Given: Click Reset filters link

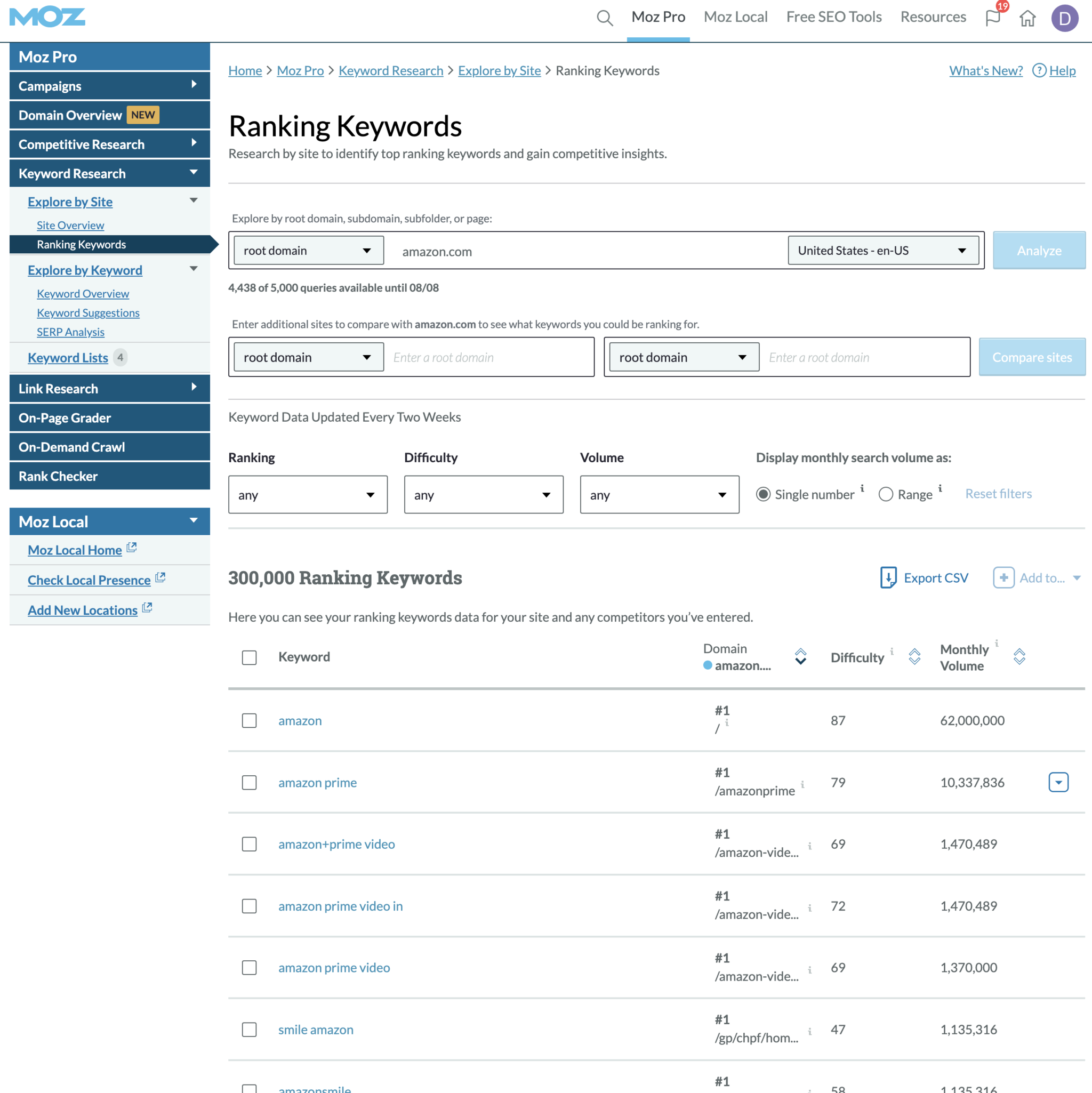Looking at the screenshot, I should coord(999,494).
